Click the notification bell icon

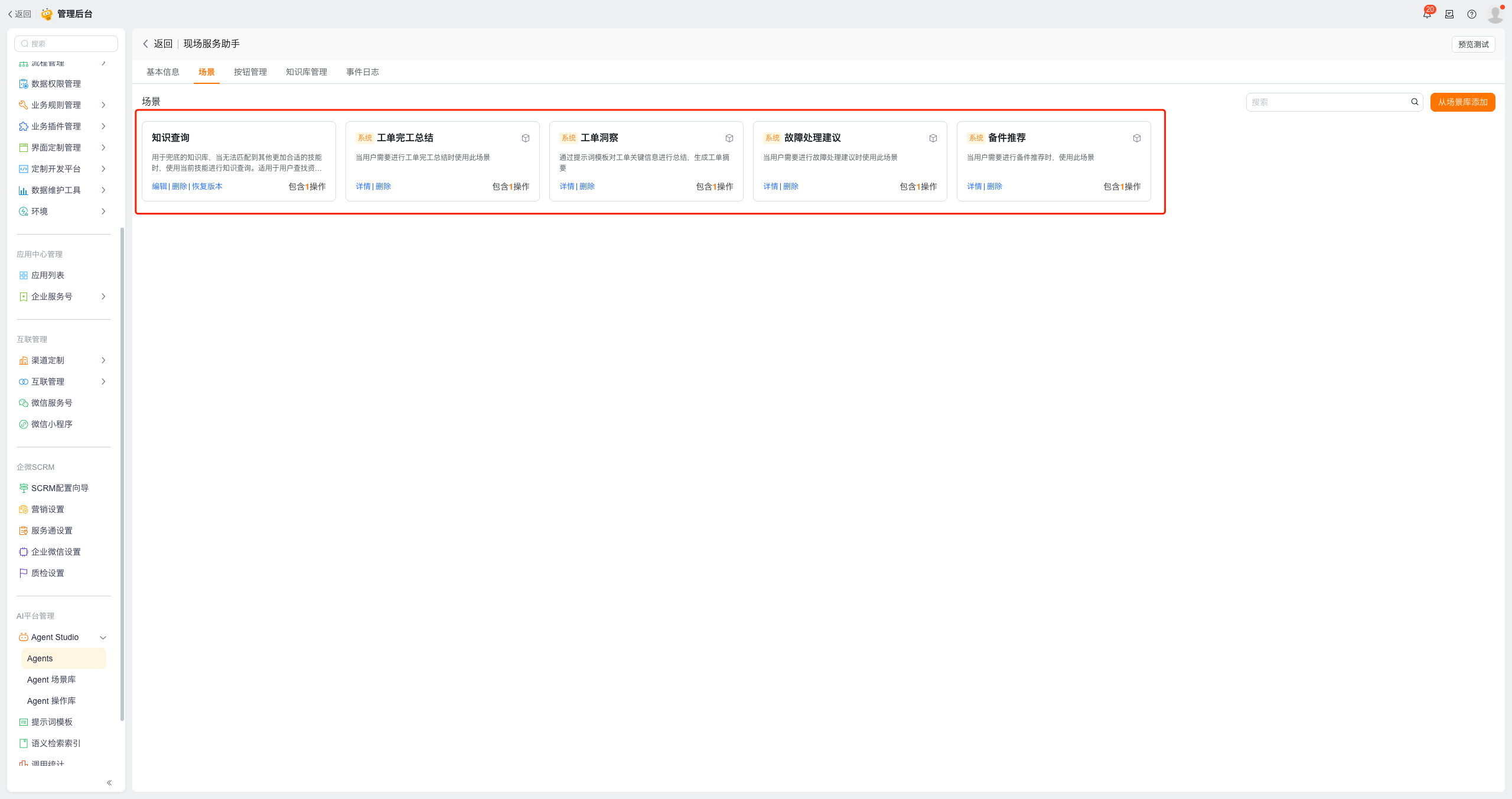pos(1427,14)
